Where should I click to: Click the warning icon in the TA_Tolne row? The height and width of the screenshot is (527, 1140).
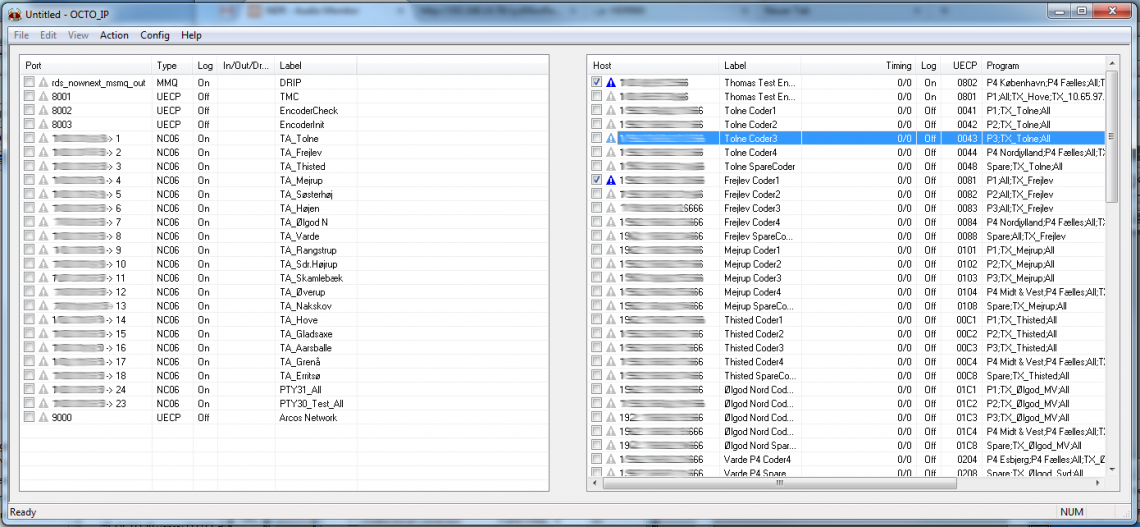[43, 138]
